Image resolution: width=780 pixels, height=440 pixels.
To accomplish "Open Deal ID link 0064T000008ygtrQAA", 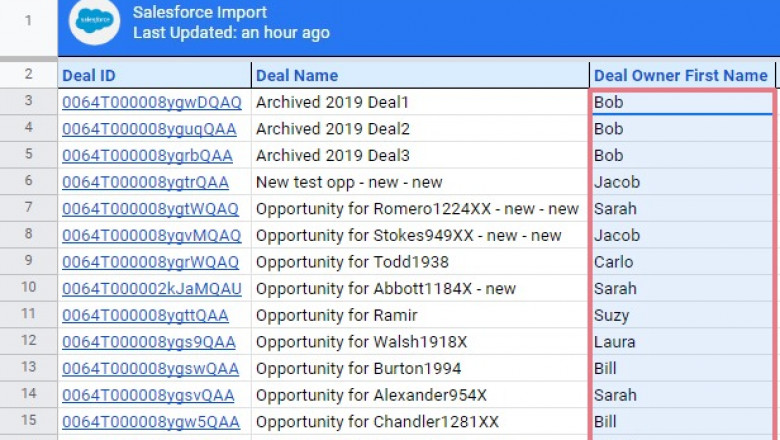I will tap(145, 182).
